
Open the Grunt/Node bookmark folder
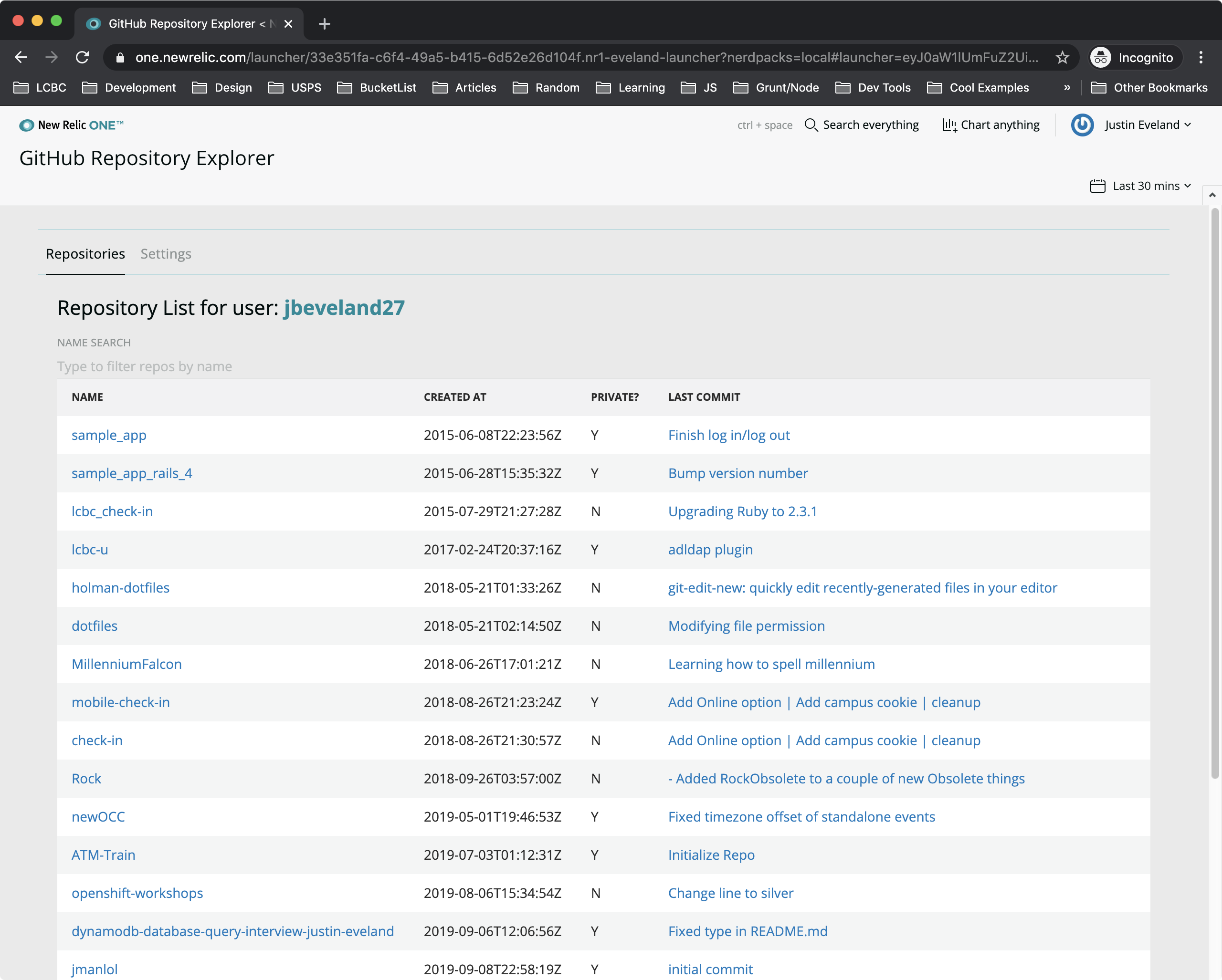(776, 88)
